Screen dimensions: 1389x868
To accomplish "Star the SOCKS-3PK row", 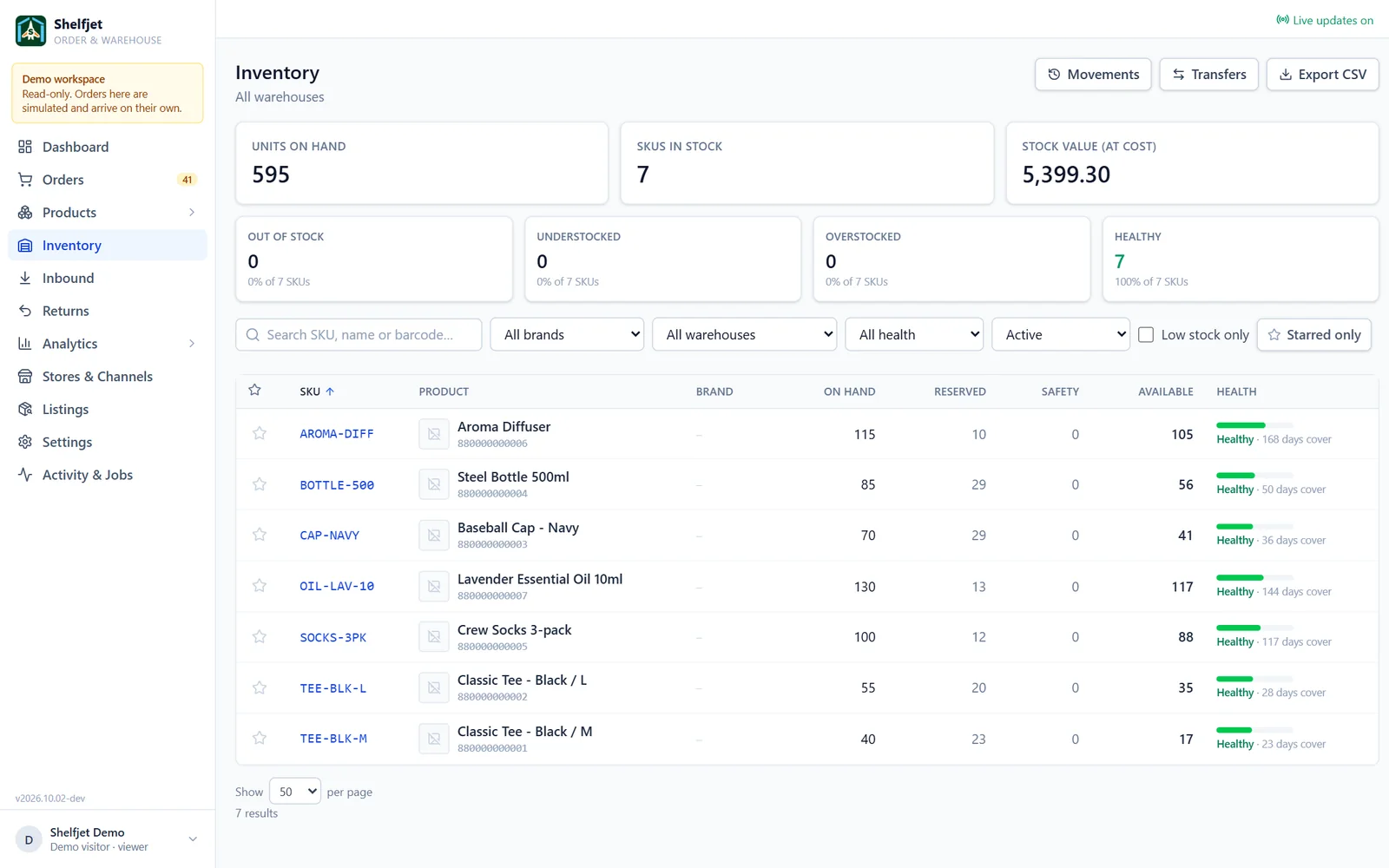I will (x=260, y=636).
